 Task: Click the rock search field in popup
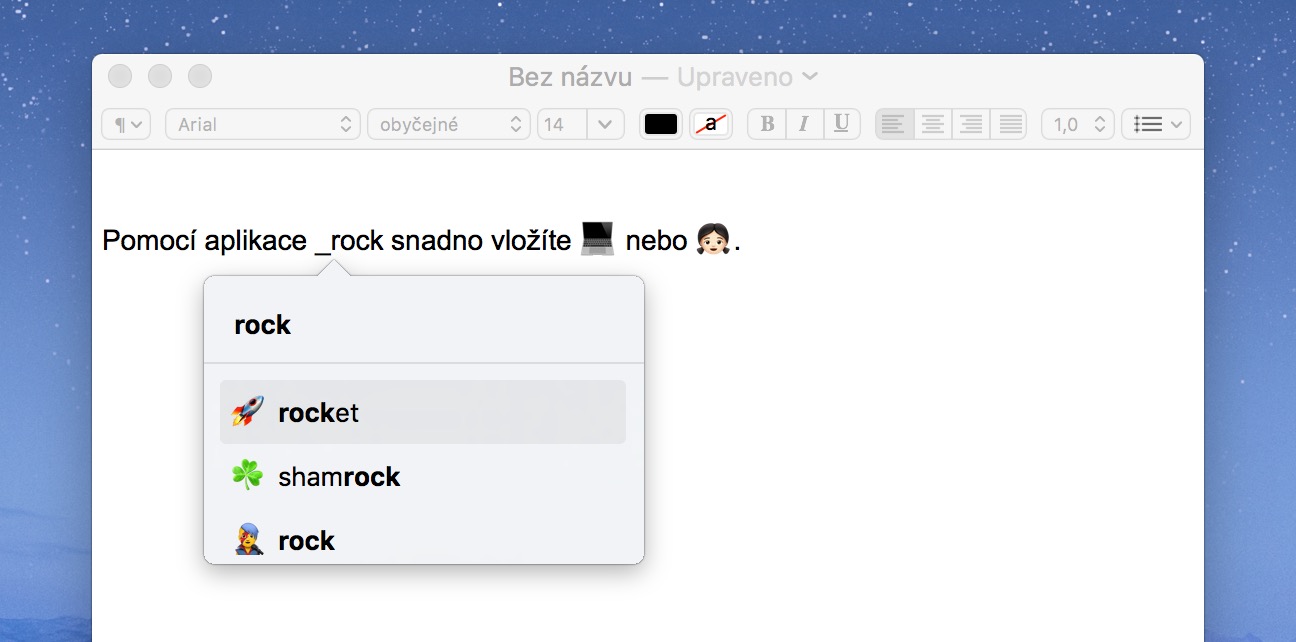(423, 325)
